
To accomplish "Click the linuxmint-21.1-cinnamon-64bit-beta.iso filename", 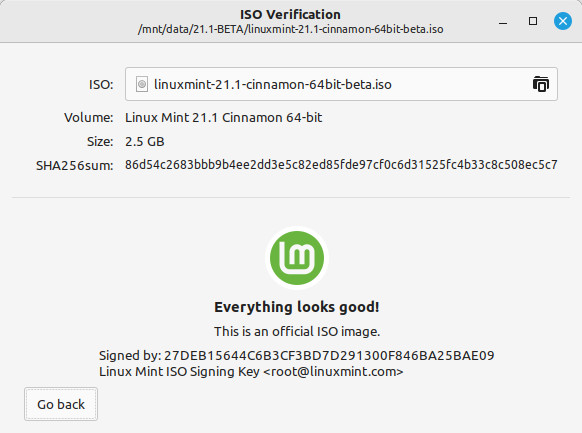I will (x=273, y=84).
